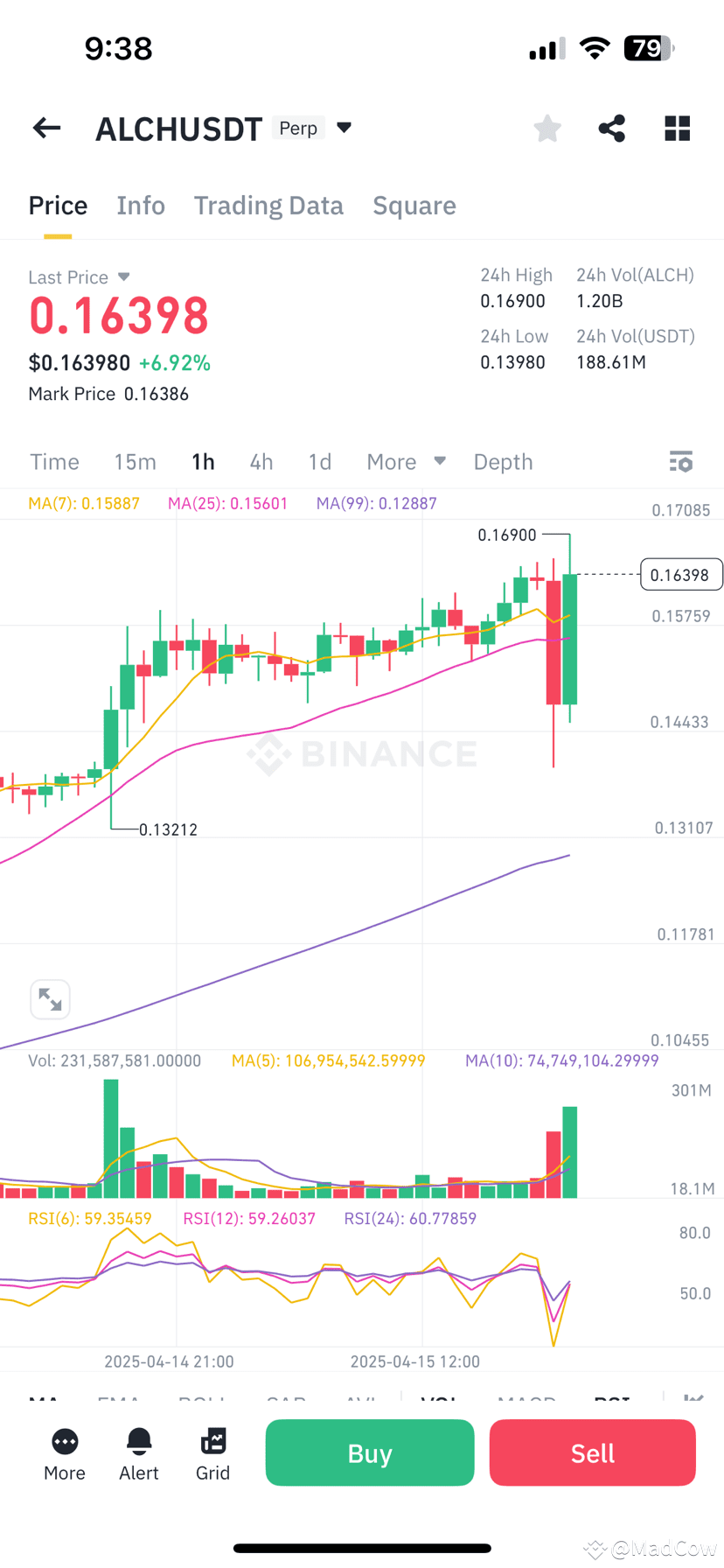Switch to the Trading Data tab
Image resolution: width=724 pixels, height=1568 pixels.
[268, 205]
